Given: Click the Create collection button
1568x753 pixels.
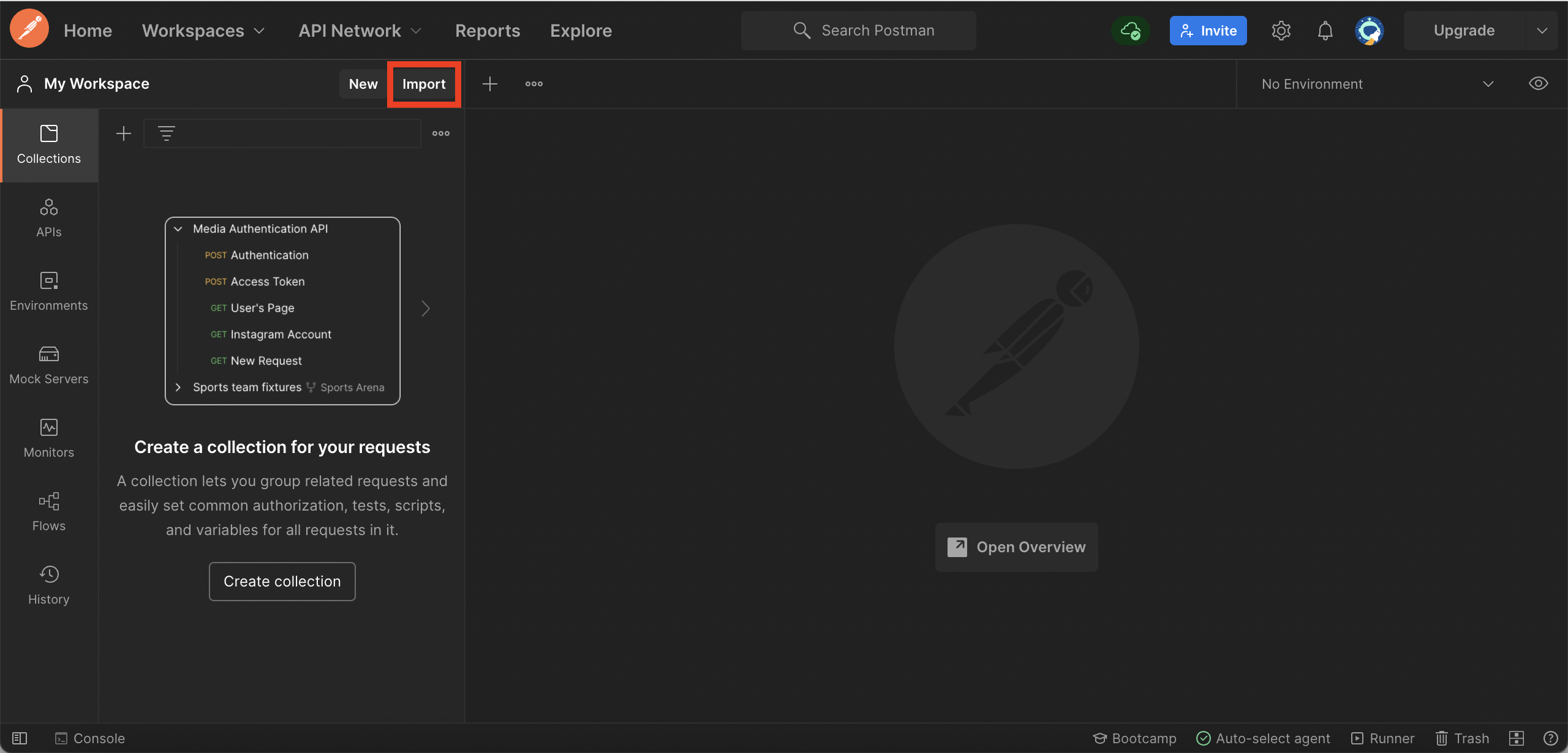Looking at the screenshot, I should pos(282,581).
